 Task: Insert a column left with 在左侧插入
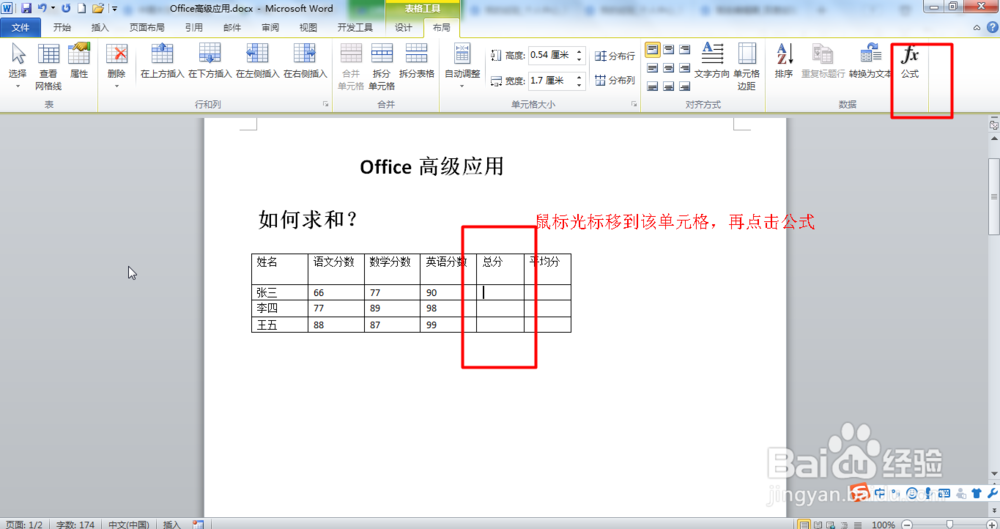[258, 62]
